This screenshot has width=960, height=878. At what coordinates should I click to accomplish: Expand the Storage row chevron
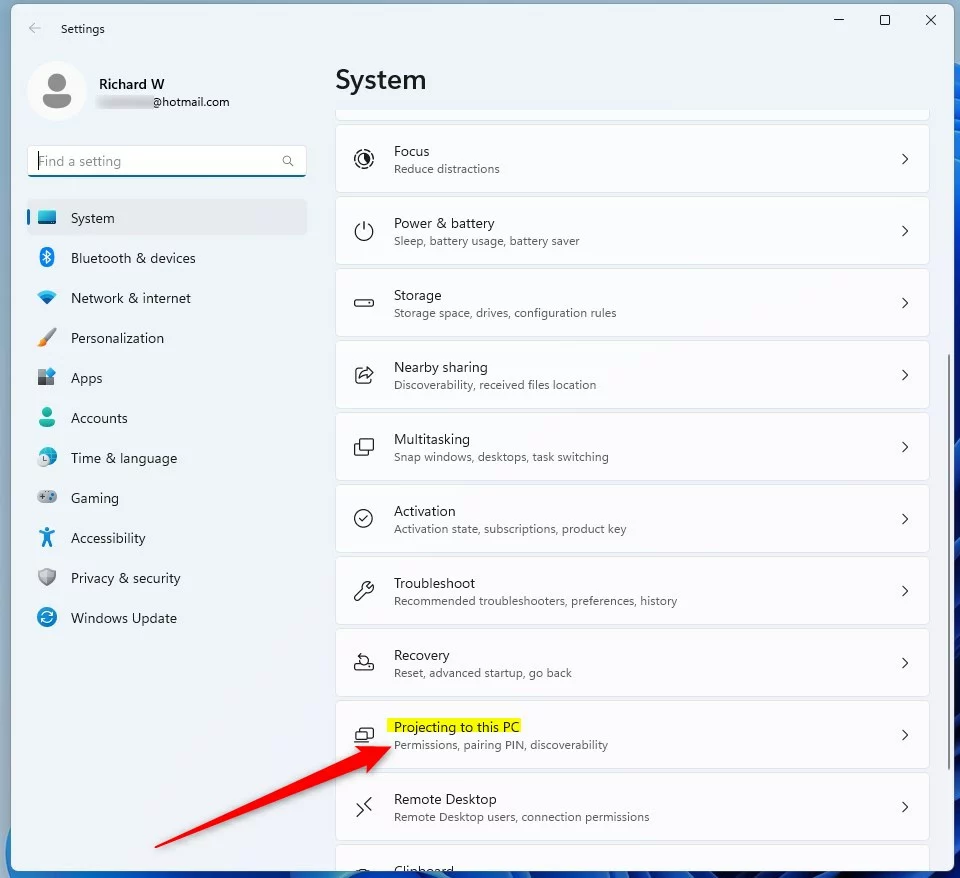pos(904,303)
